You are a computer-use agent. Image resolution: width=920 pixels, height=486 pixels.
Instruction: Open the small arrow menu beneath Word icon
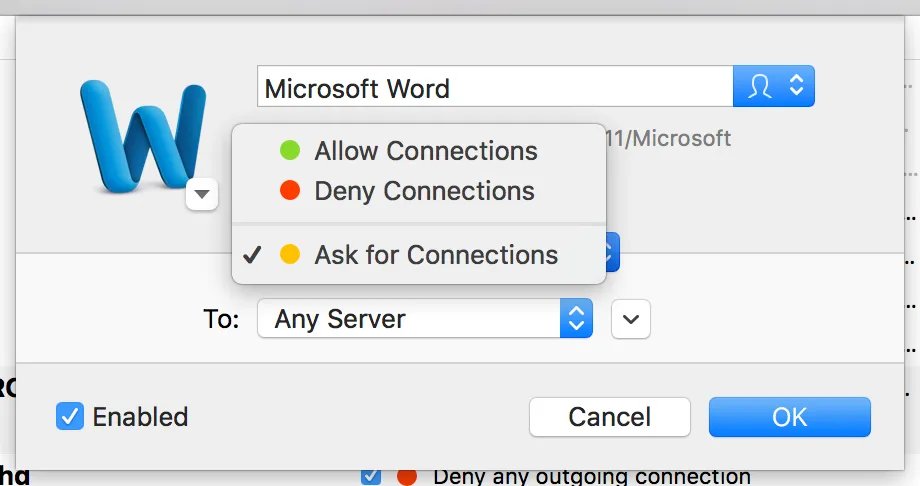click(202, 194)
